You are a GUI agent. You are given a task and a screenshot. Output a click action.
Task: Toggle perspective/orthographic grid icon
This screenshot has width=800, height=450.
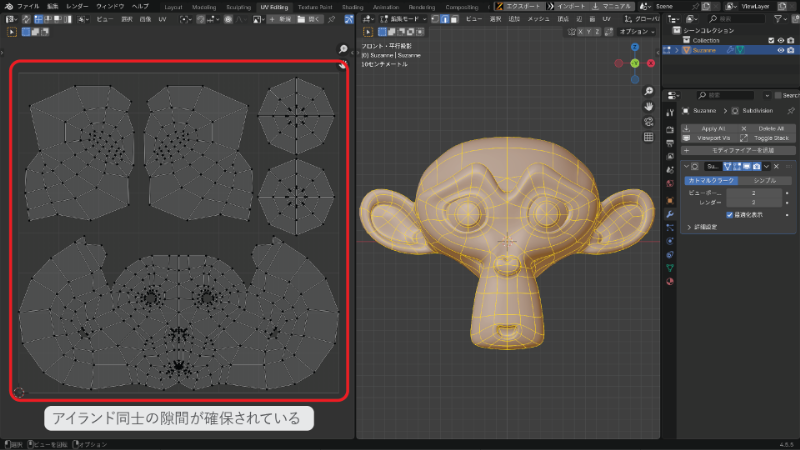coord(648,137)
